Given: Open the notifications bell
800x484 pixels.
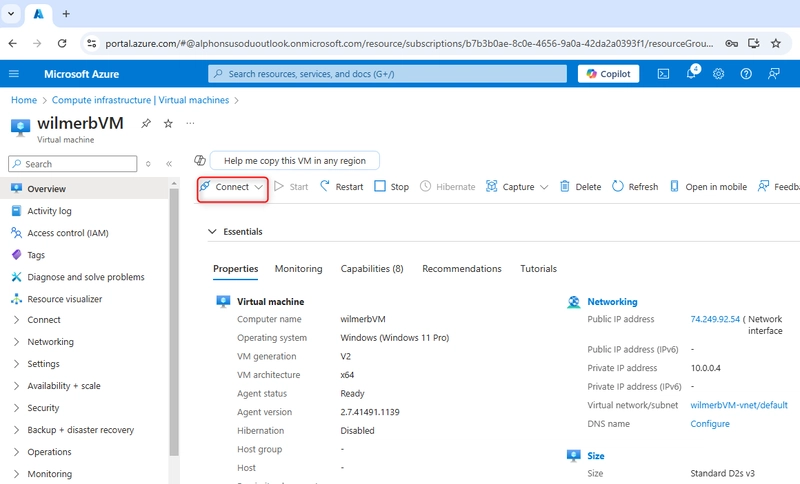Looking at the screenshot, I should [x=691, y=73].
